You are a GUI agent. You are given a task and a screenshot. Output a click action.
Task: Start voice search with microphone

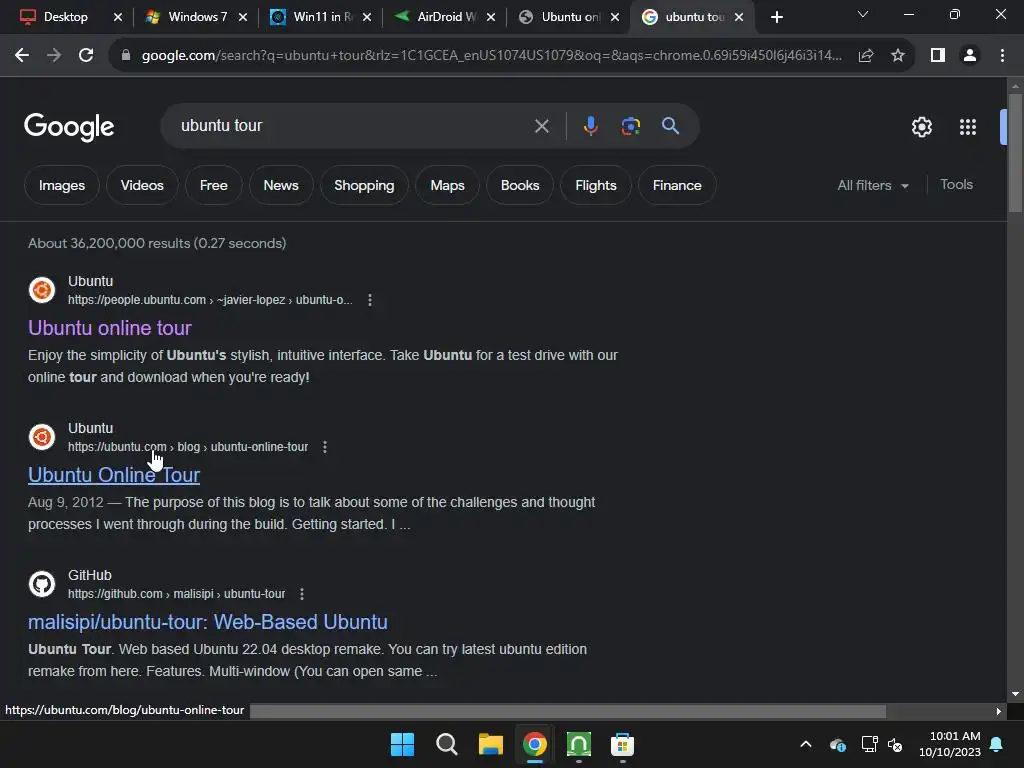(590, 126)
